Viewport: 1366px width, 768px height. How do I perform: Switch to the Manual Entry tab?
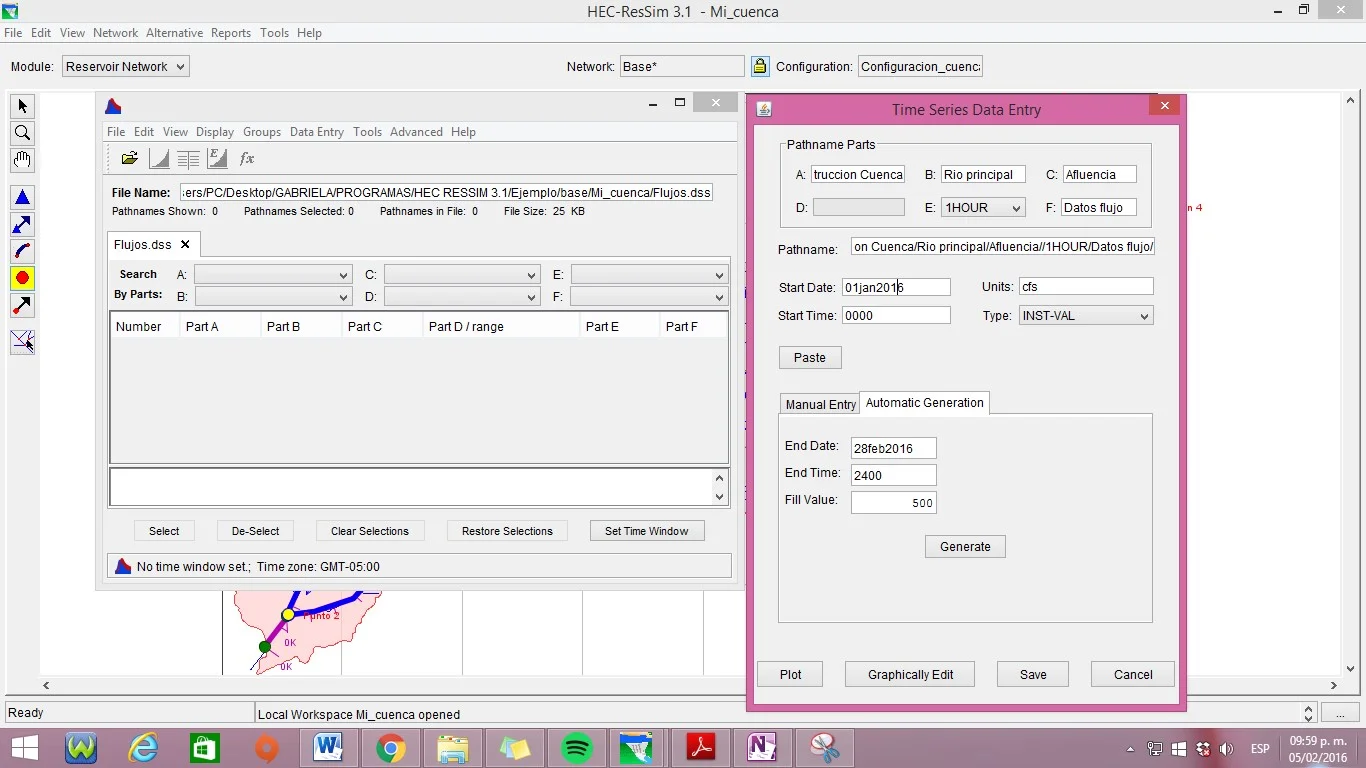[820, 404]
